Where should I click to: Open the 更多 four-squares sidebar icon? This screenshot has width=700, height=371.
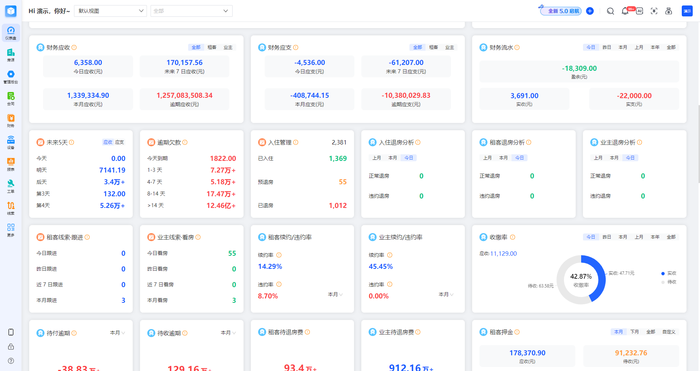(x=11, y=227)
